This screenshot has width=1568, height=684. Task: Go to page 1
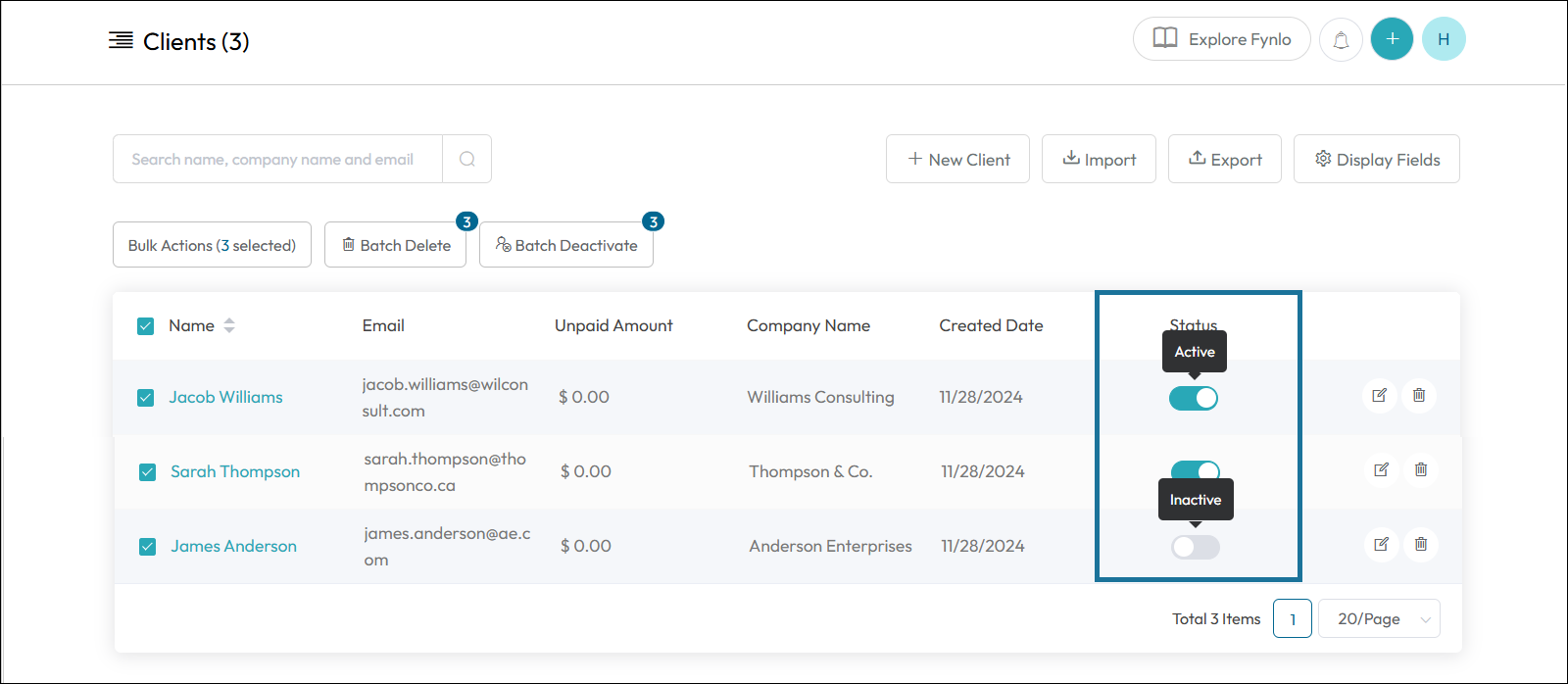pos(1293,619)
